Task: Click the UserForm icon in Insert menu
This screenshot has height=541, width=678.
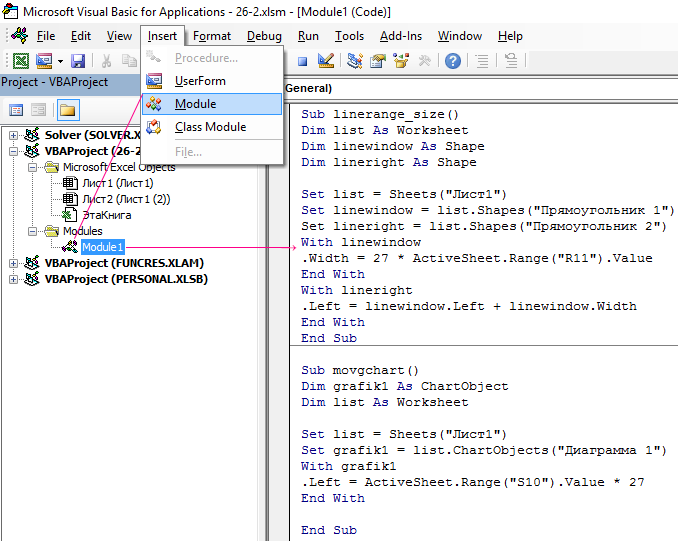Action: click(x=154, y=81)
